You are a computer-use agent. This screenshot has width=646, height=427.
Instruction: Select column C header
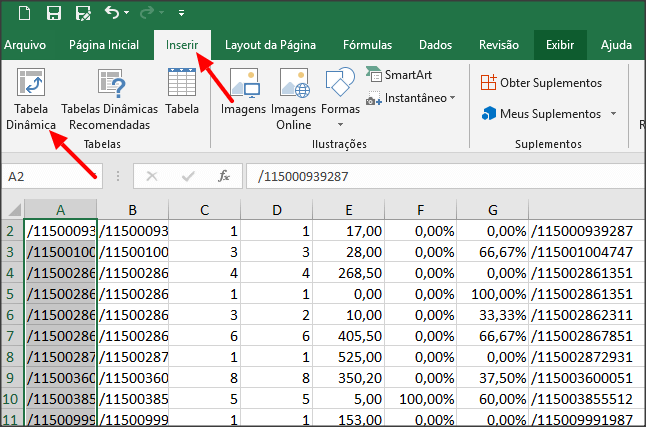[204, 210]
